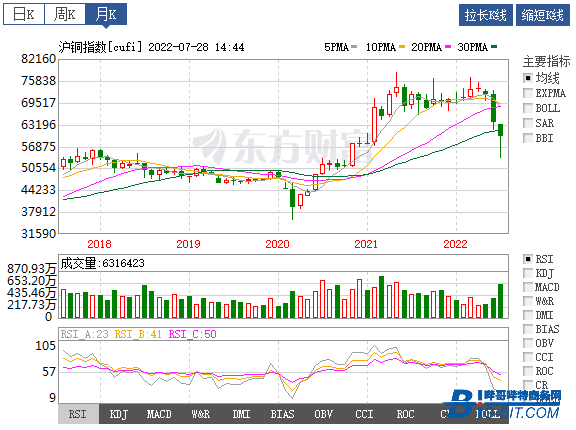Select the 月K monthly chart tab
Image resolution: width=576 pixels, height=430 pixels.
106,14
